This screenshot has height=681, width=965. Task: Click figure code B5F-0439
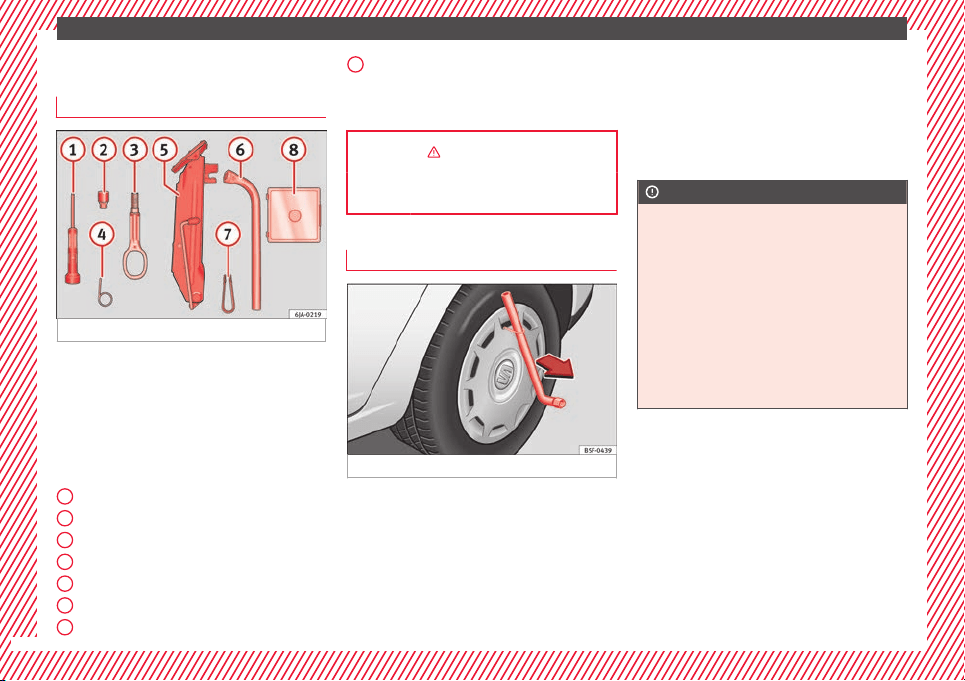coord(598,450)
